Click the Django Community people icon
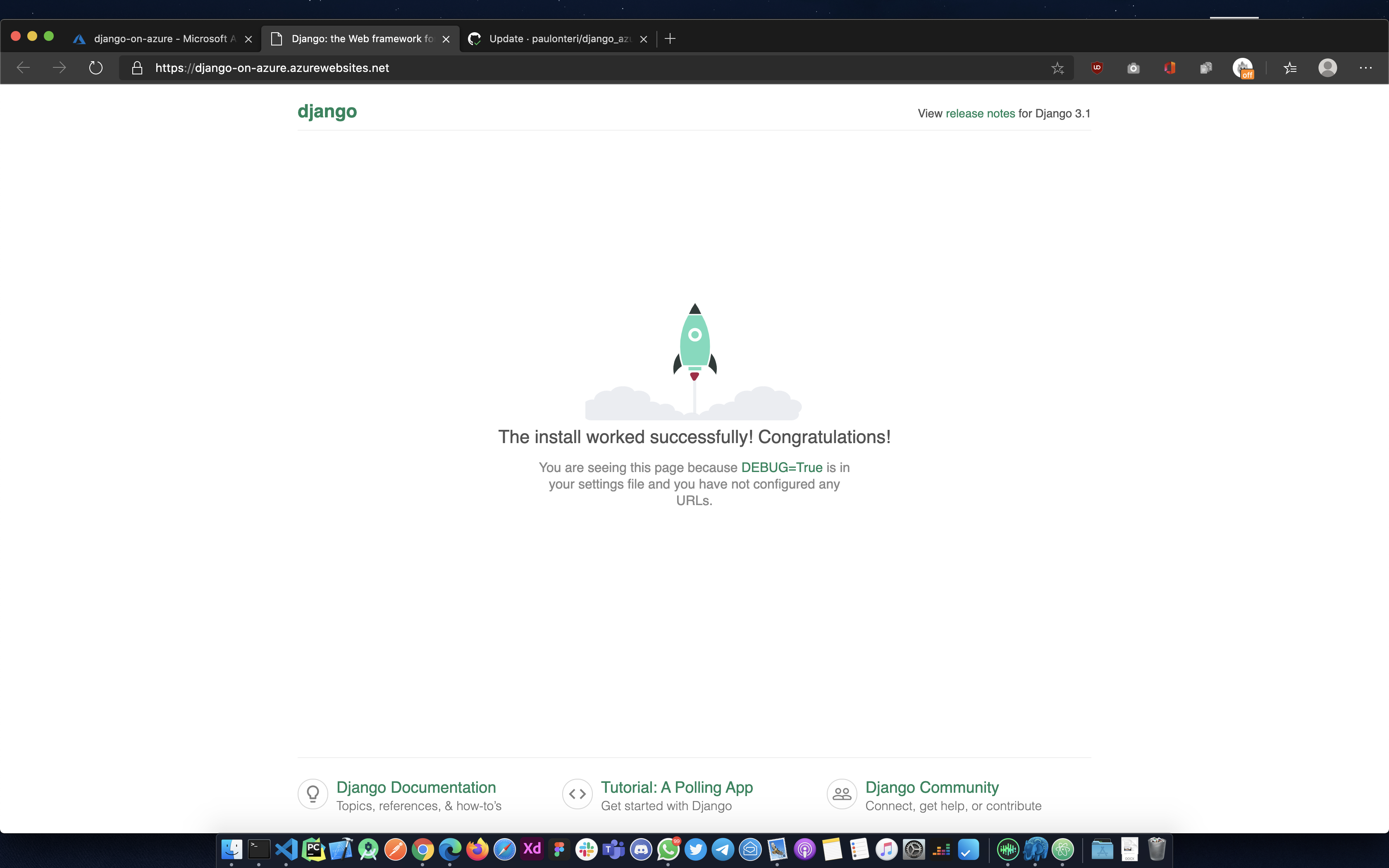Screen dimensions: 1389x868 [x=840, y=795]
